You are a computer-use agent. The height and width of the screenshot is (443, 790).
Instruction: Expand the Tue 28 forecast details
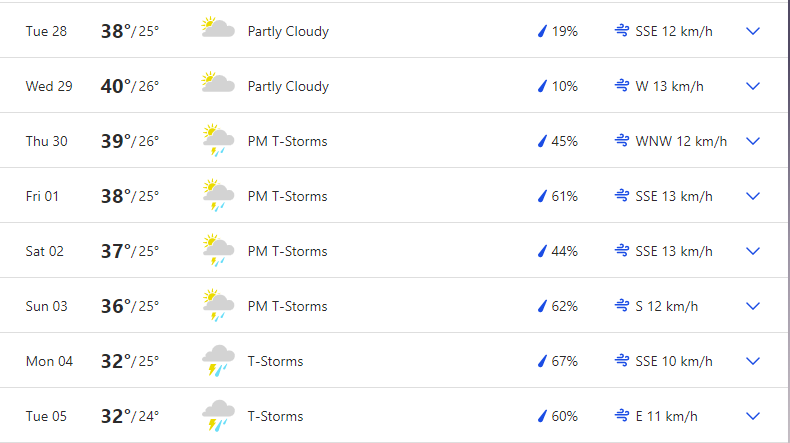[753, 31]
